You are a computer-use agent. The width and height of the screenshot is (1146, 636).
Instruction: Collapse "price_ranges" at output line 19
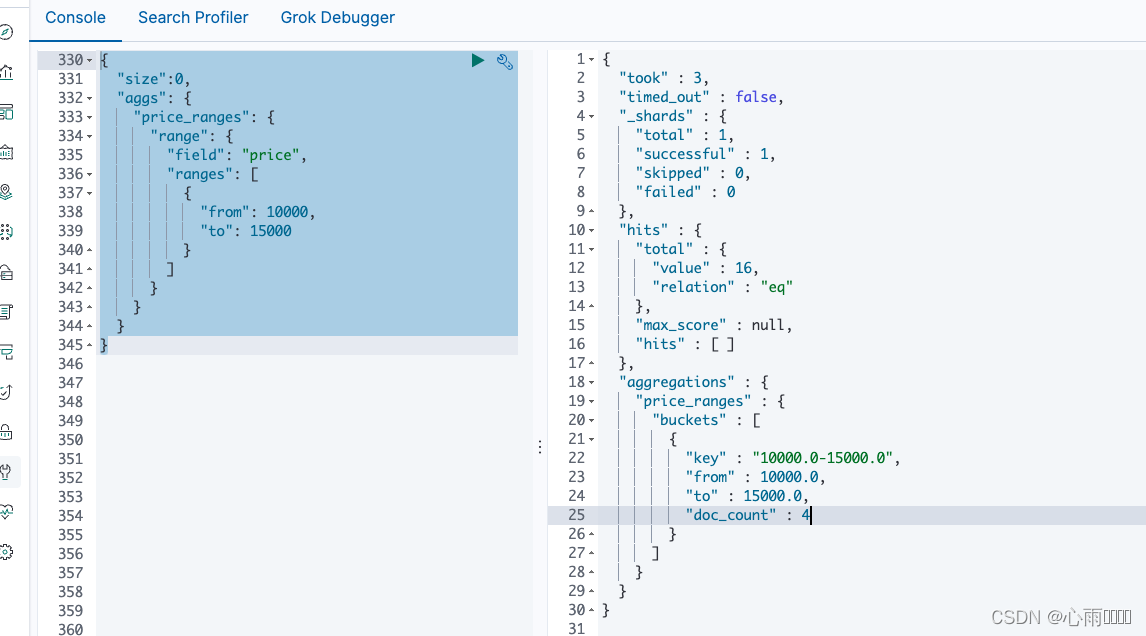tap(591, 401)
